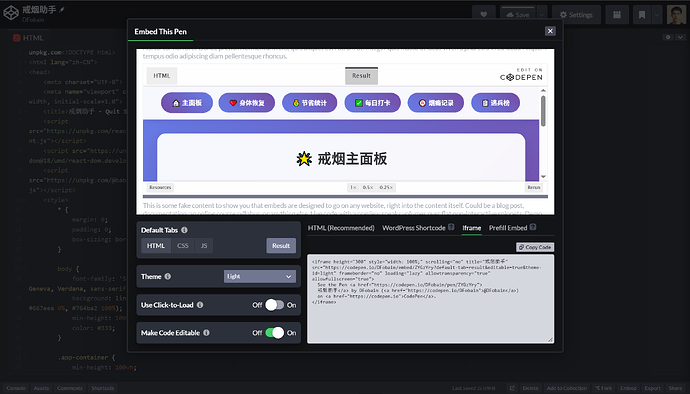The height and width of the screenshot is (394, 690).
Task: Select the Prefill Embed tab
Action: pos(508,228)
